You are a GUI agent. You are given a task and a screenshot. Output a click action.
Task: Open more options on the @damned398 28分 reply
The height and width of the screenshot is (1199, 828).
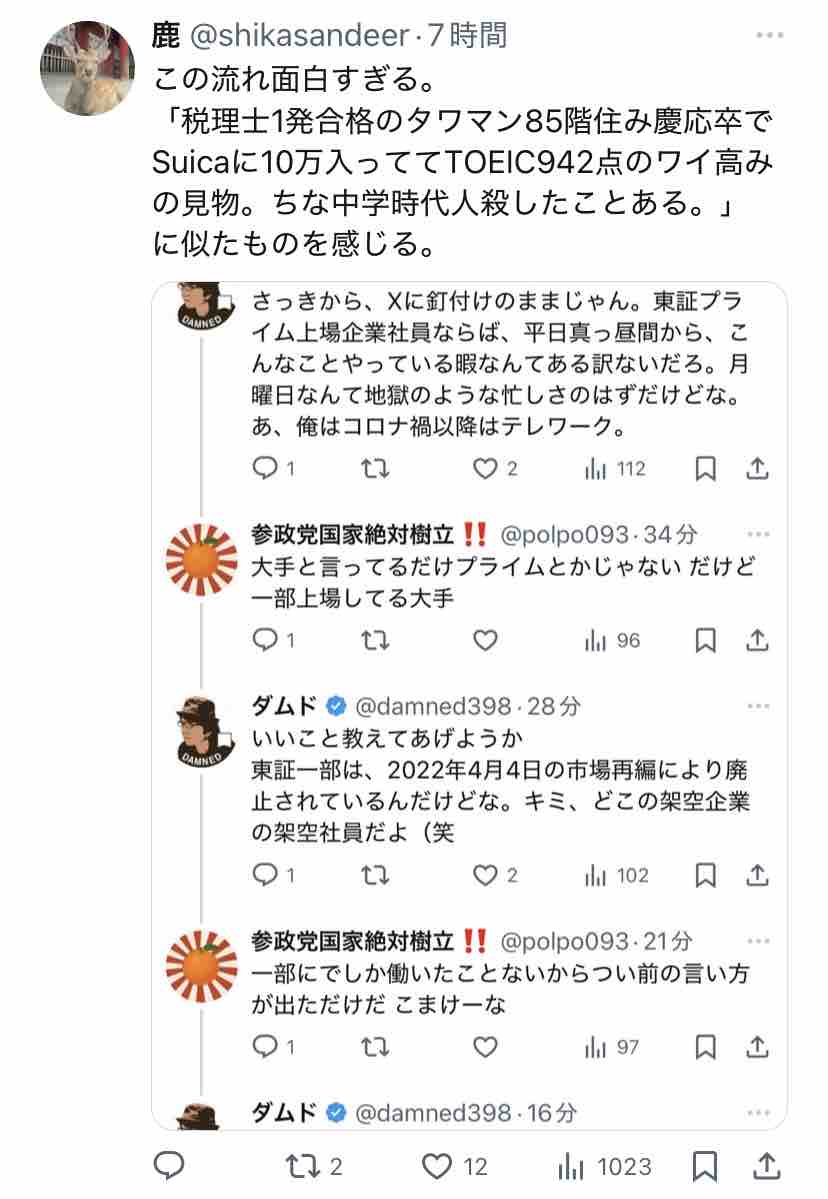(758, 706)
